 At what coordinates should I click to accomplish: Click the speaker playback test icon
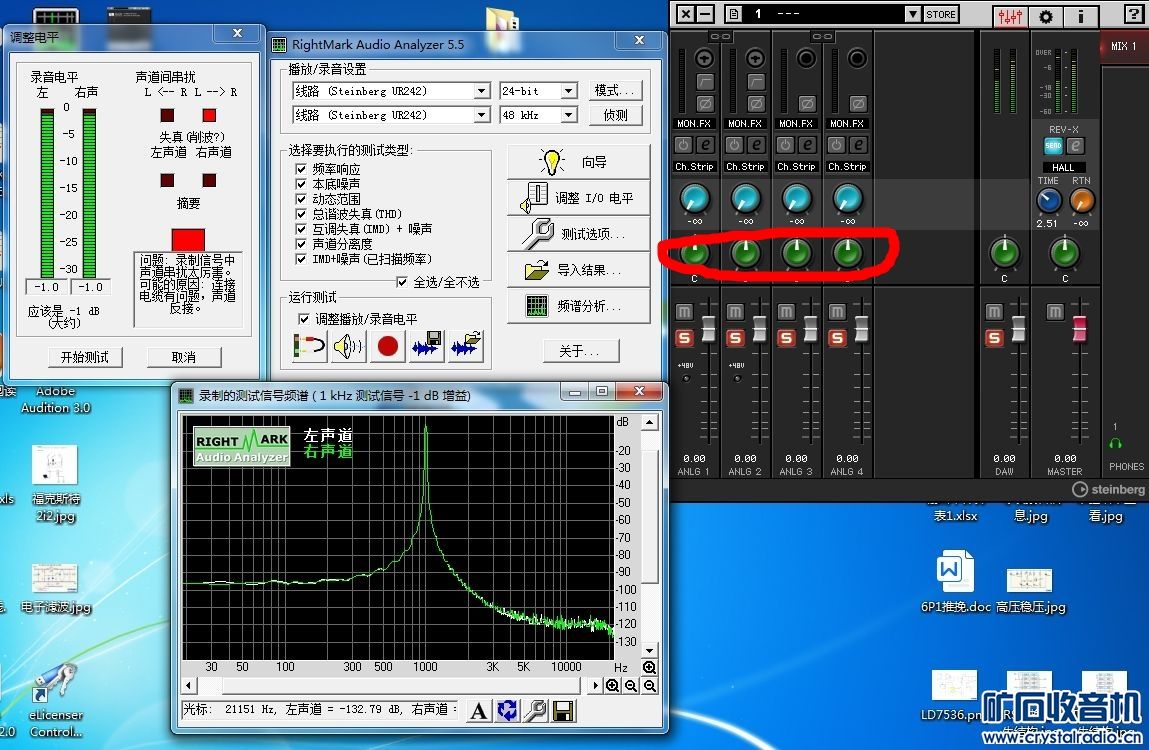coord(348,347)
